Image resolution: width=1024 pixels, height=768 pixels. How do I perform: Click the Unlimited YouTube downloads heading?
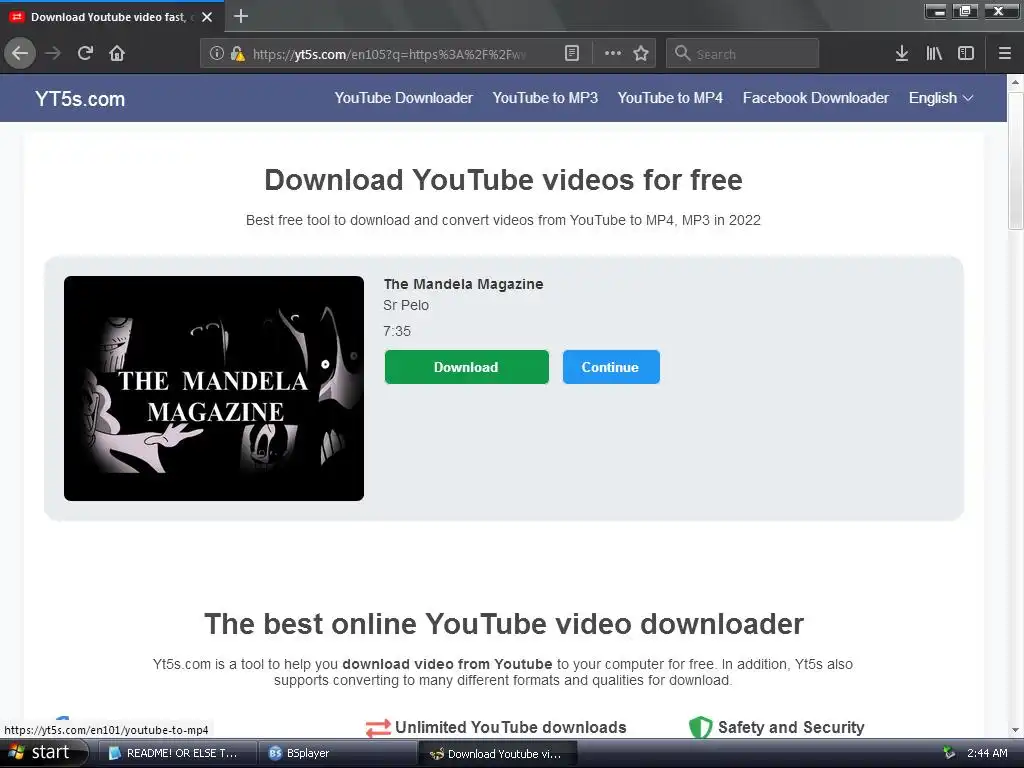[511, 728]
